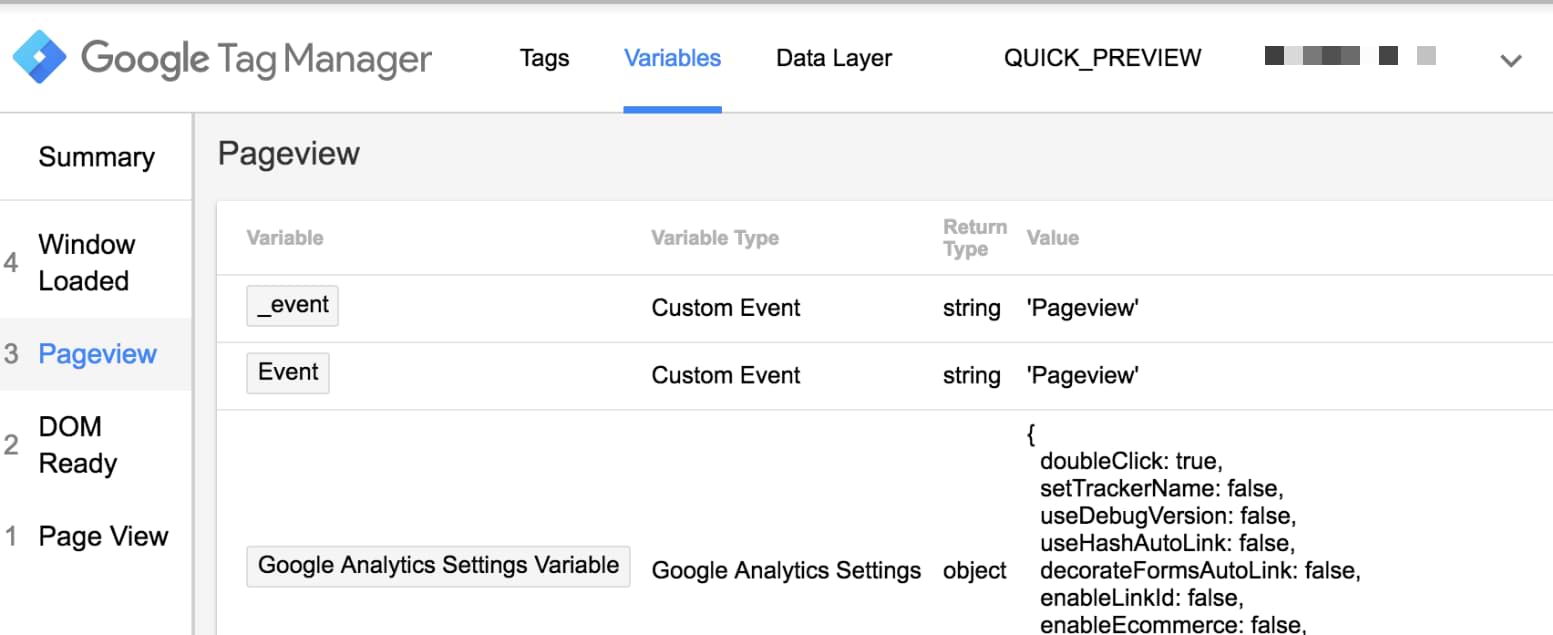The image size is (1553, 635).
Task: Open the Data Layer tab
Action: click(833, 58)
